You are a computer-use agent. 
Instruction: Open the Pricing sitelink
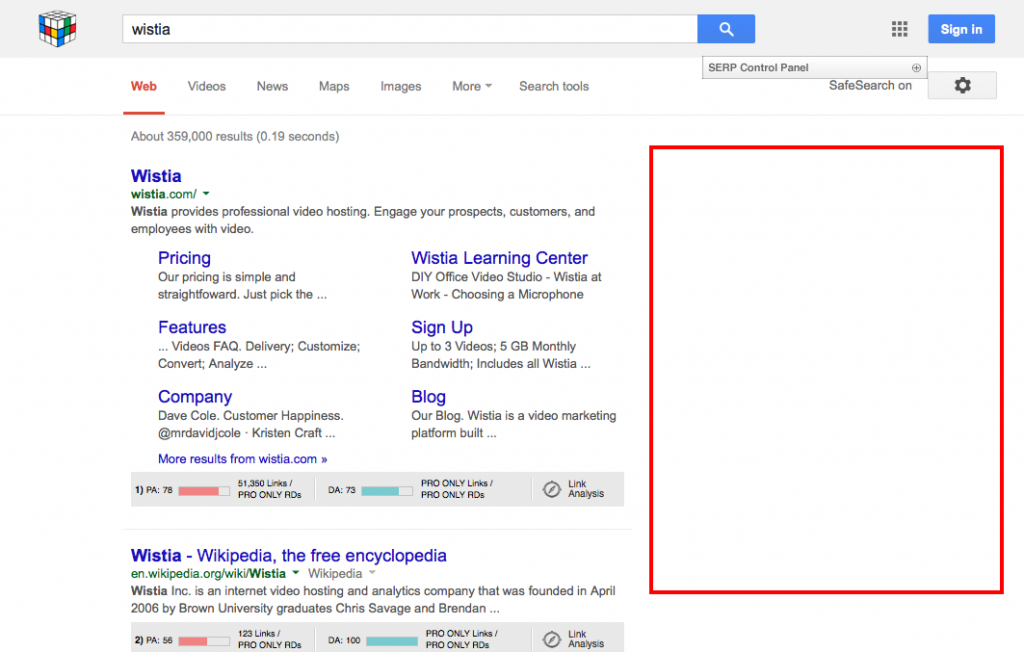[184, 258]
